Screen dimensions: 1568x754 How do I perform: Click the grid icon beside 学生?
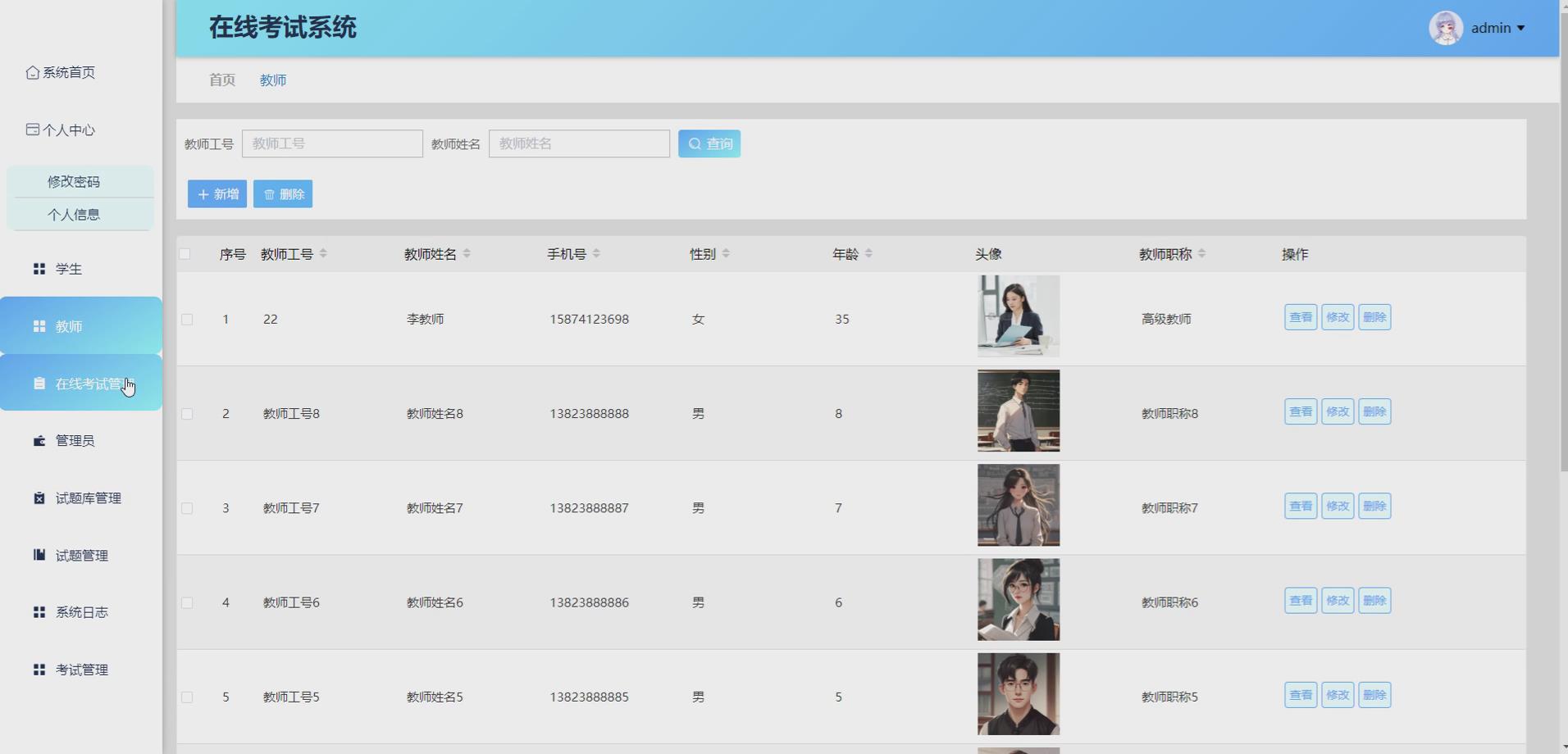point(39,269)
